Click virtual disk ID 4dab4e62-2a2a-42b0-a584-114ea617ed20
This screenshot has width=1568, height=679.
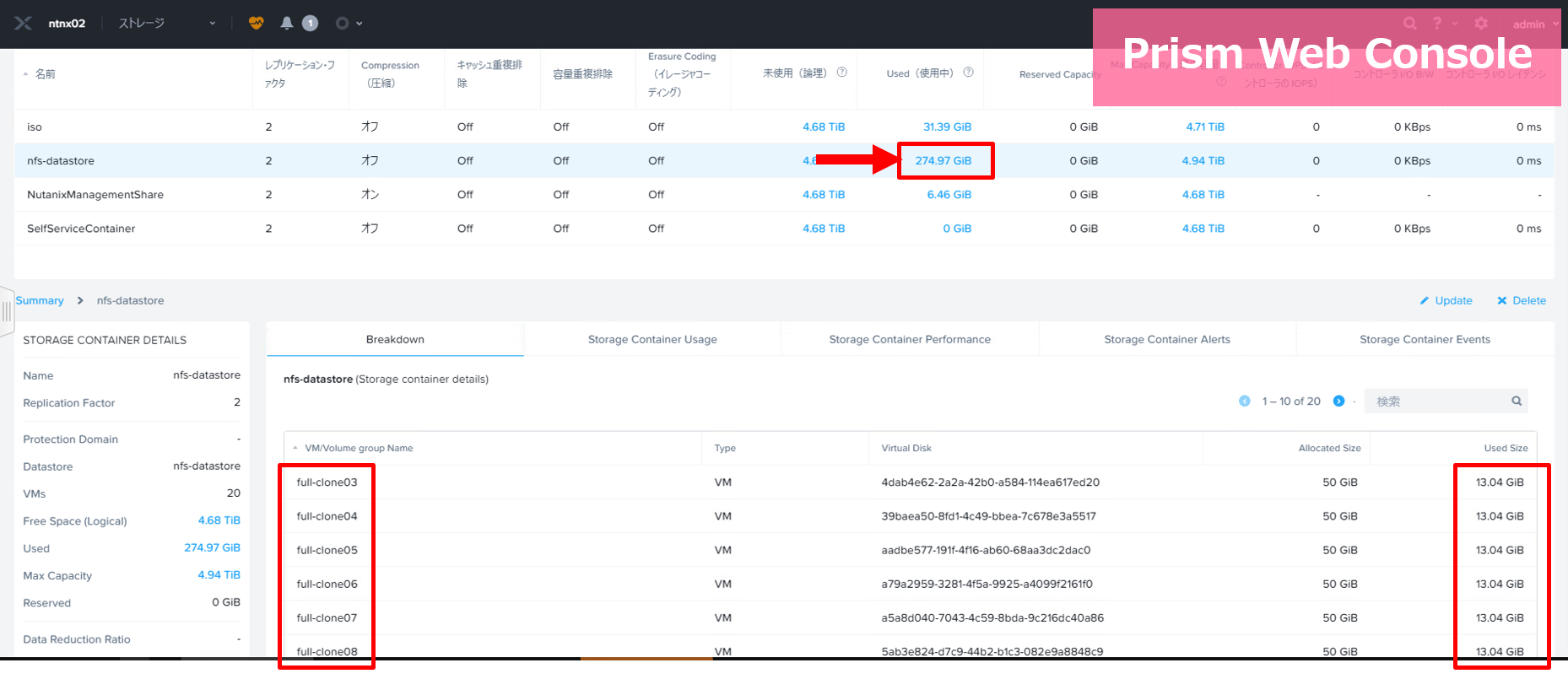991,482
